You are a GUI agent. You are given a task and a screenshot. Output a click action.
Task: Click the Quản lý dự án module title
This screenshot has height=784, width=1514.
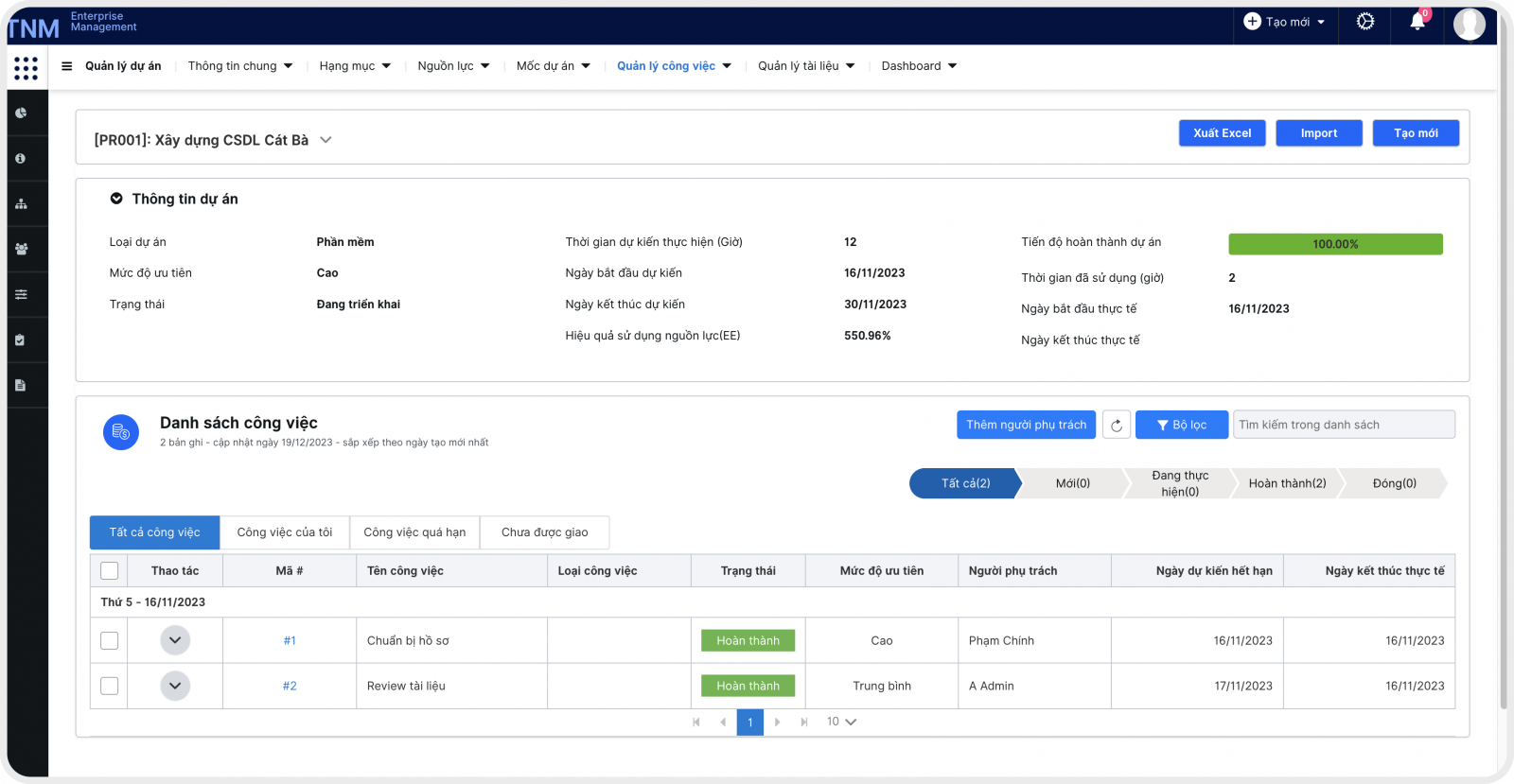tap(123, 66)
